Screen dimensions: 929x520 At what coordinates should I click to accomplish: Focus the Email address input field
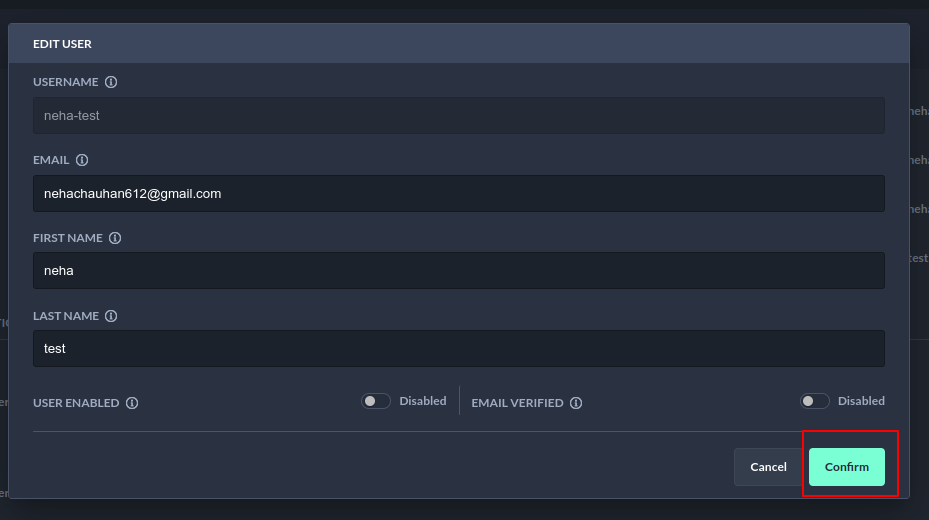[458, 194]
